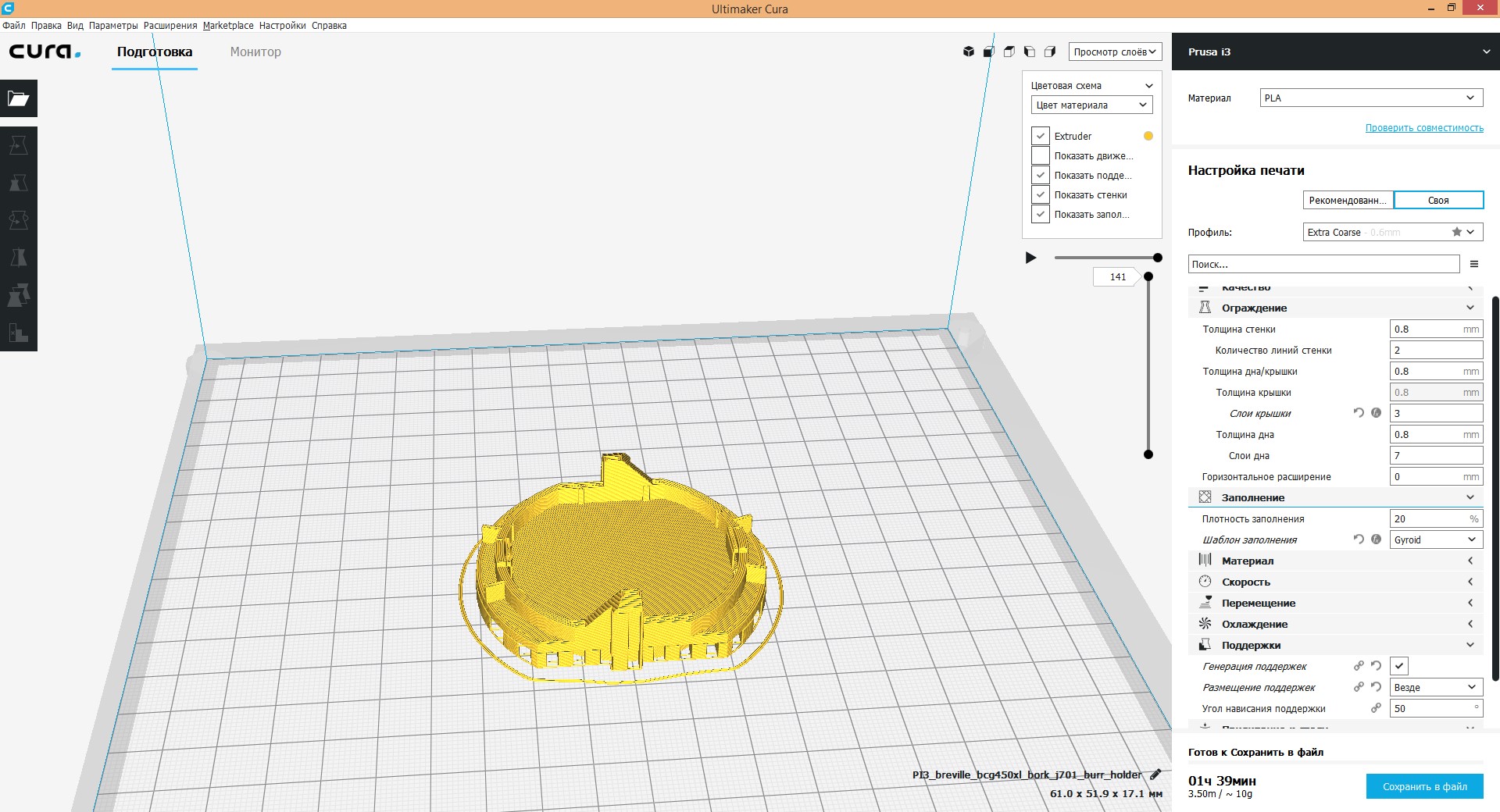Click Сохранить в файл button
The height and width of the screenshot is (812, 1500).
[1425, 786]
